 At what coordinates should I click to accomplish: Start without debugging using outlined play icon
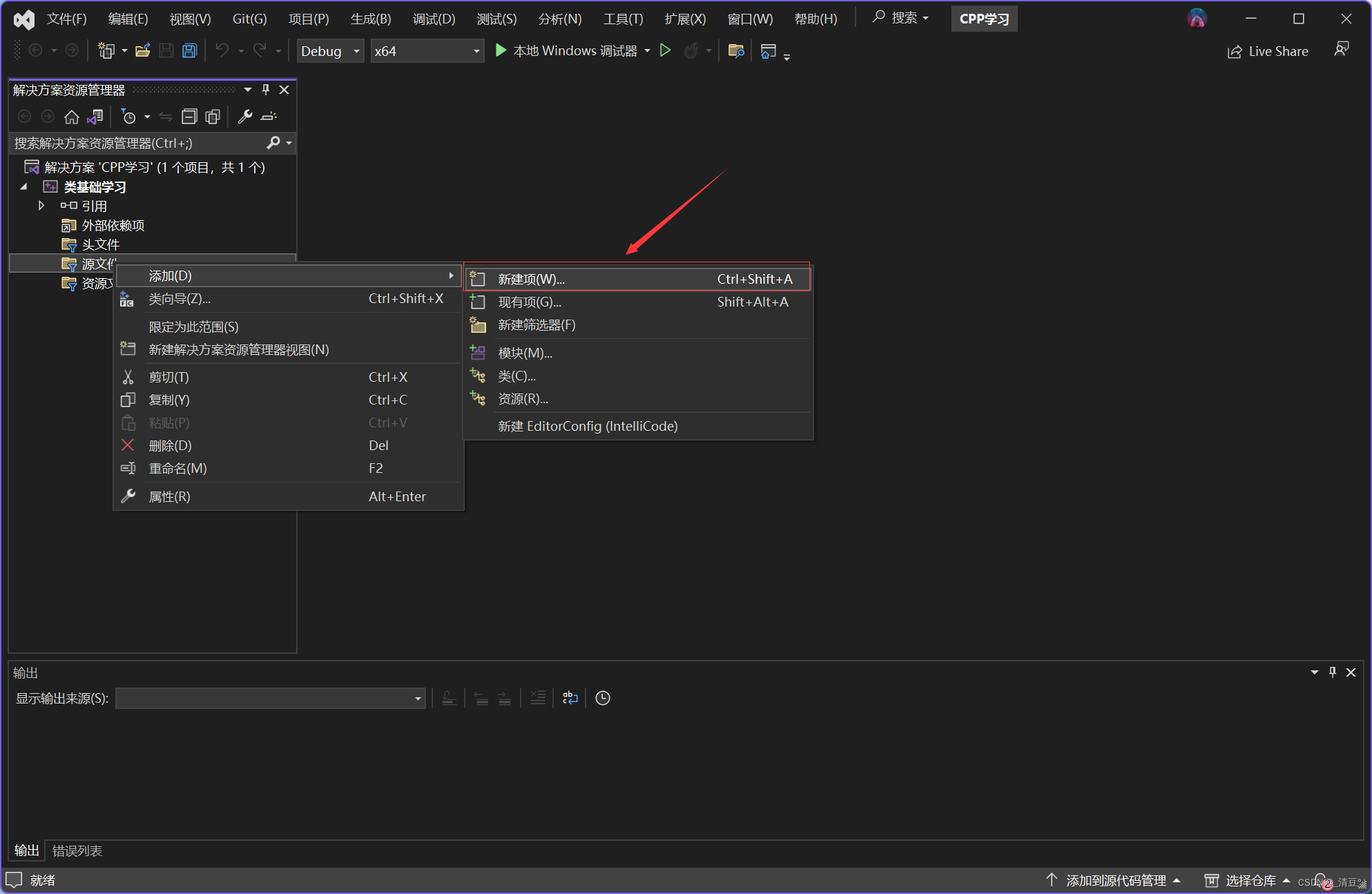(665, 51)
